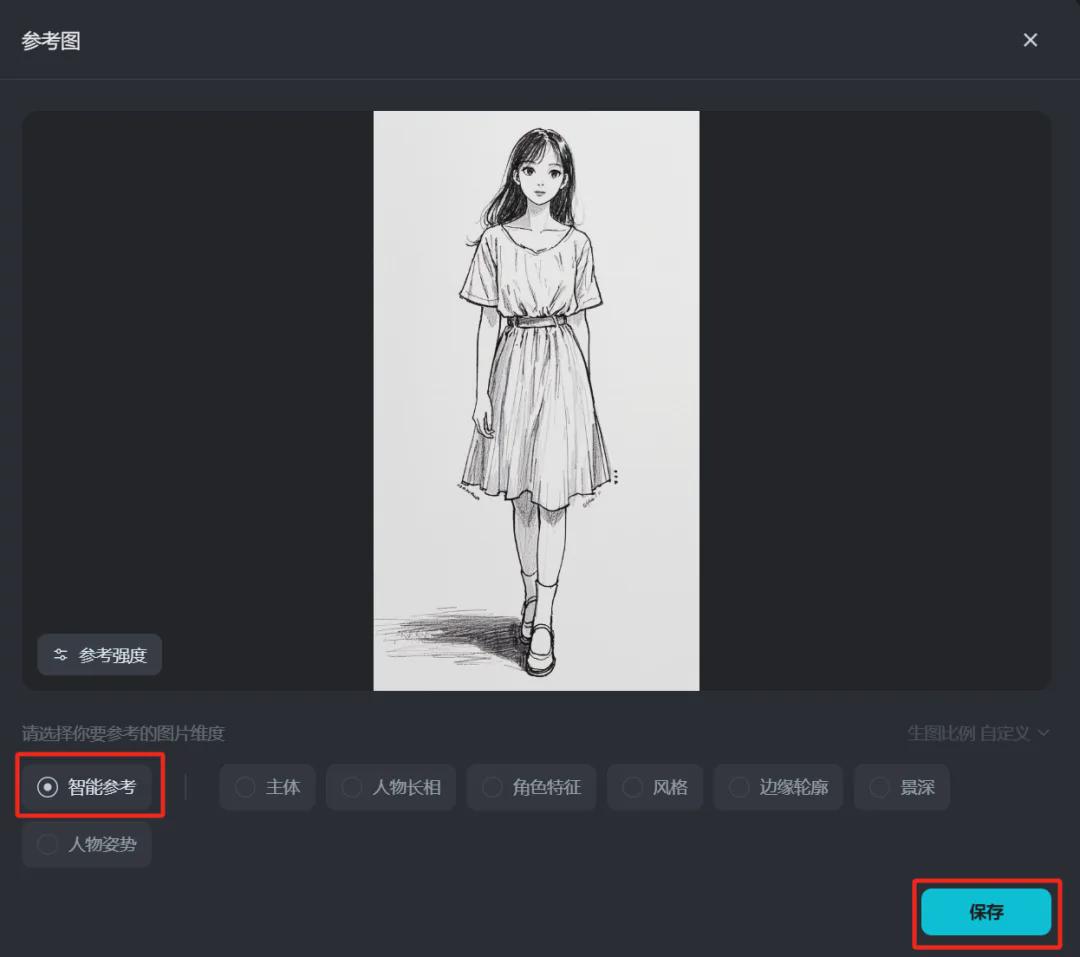
Task: Choose the 边缘轮廓 edge contour dimension
Action: click(x=778, y=787)
